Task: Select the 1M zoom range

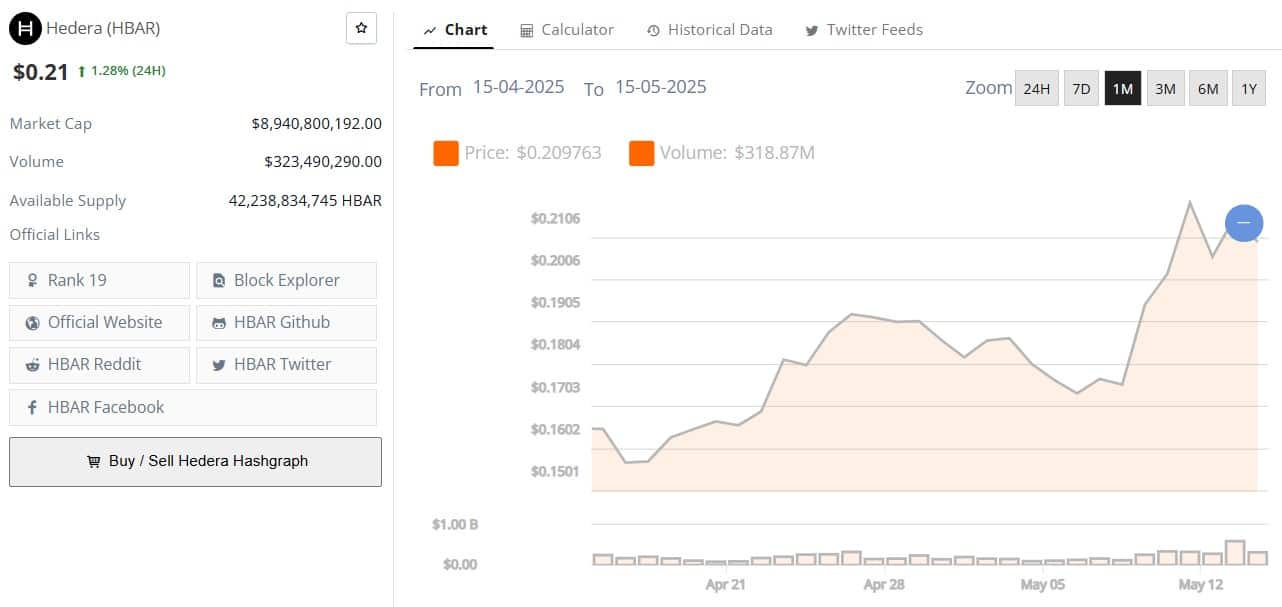Action: point(1122,88)
